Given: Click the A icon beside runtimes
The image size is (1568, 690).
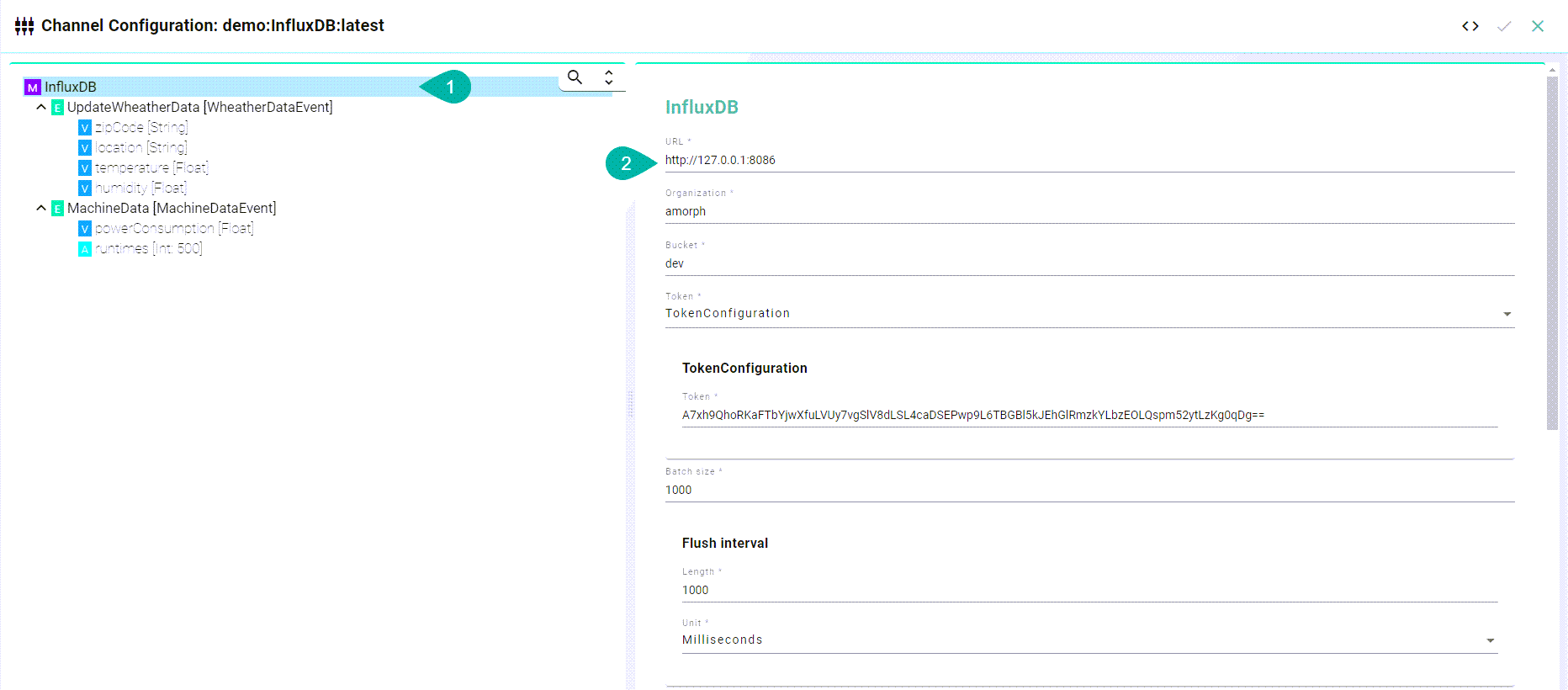Looking at the screenshot, I should 85,249.
